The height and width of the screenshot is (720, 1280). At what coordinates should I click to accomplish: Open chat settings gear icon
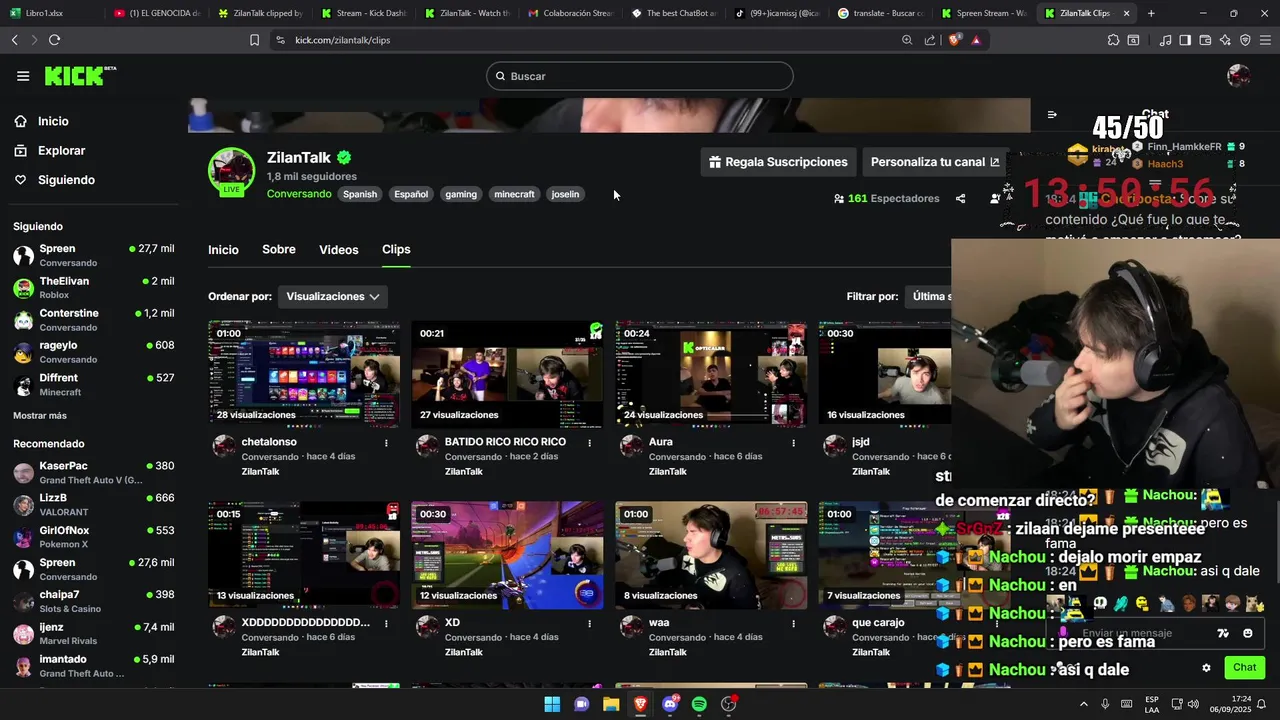coord(1206,668)
